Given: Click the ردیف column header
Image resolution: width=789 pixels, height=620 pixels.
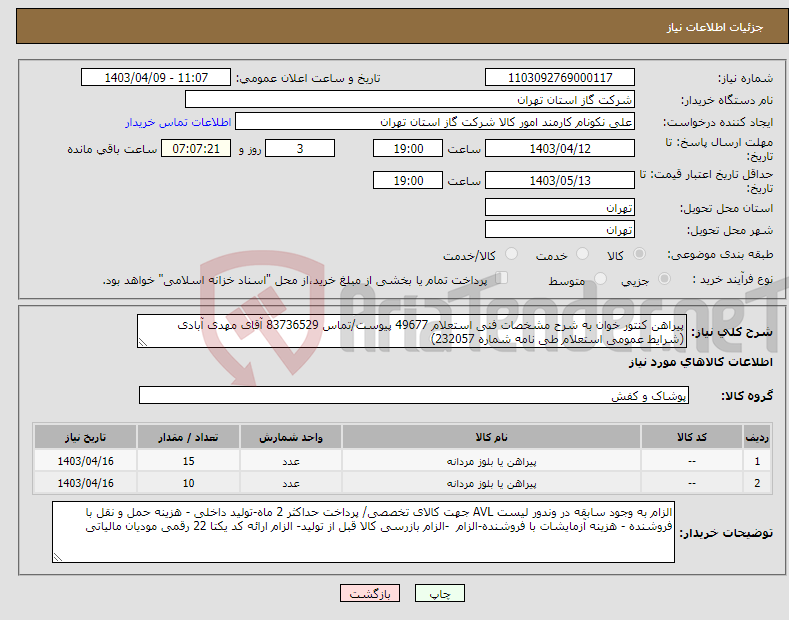Looking at the screenshot, I should [757, 437].
